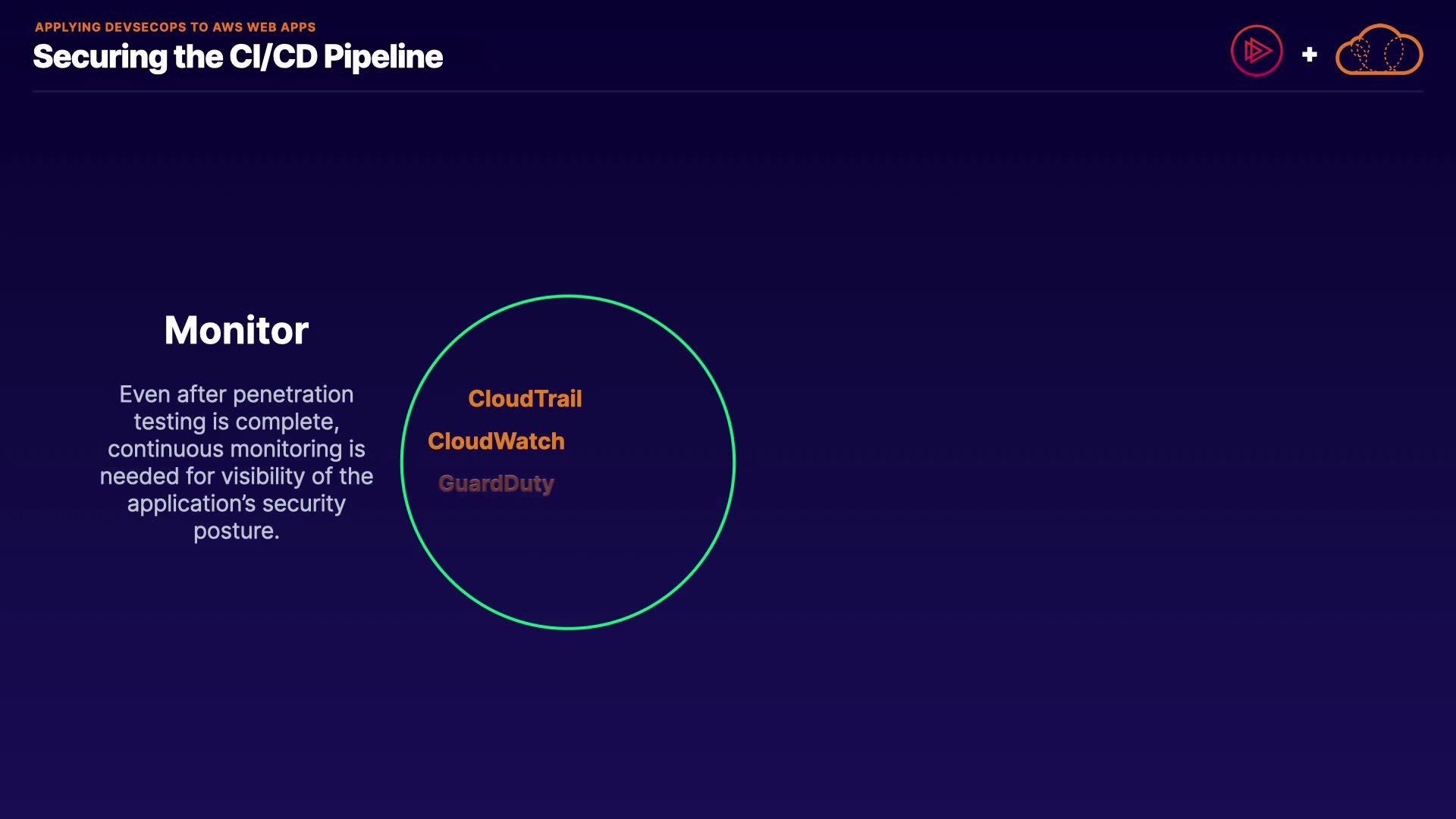Click the orange cloud guru logo
Image resolution: width=1456 pixels, height=819 pixels.
click(x=1379, y=52)
